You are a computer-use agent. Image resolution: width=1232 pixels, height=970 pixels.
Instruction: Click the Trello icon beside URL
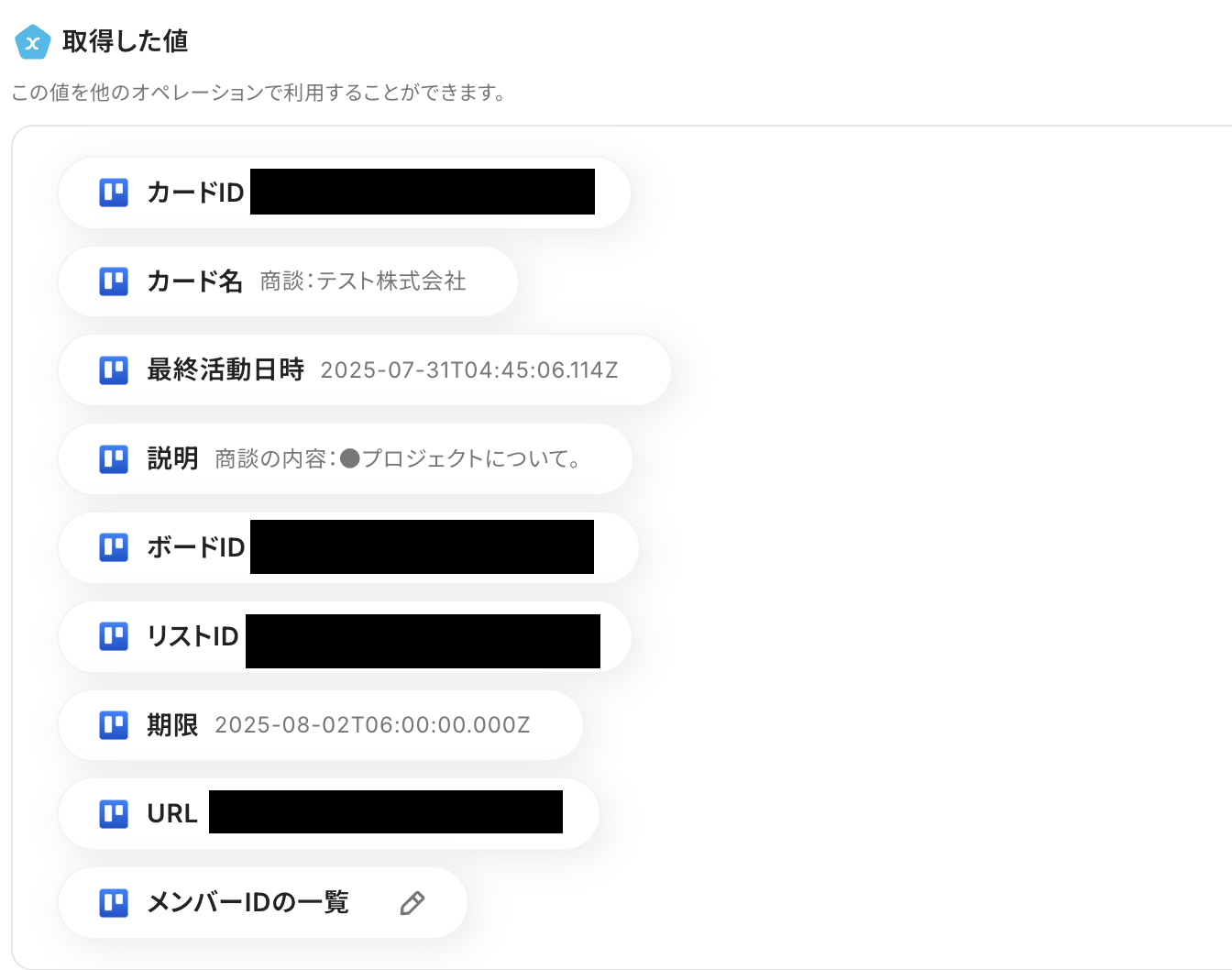(114, 813)
